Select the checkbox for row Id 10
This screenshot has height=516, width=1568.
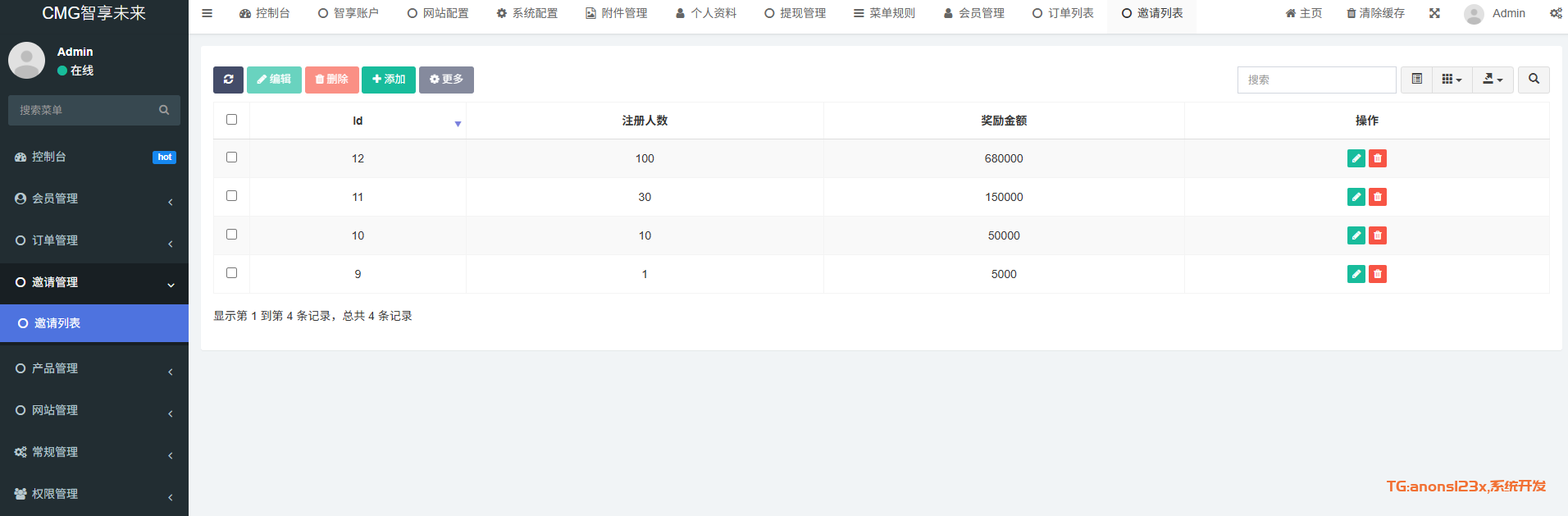click(x=231, y=235)
